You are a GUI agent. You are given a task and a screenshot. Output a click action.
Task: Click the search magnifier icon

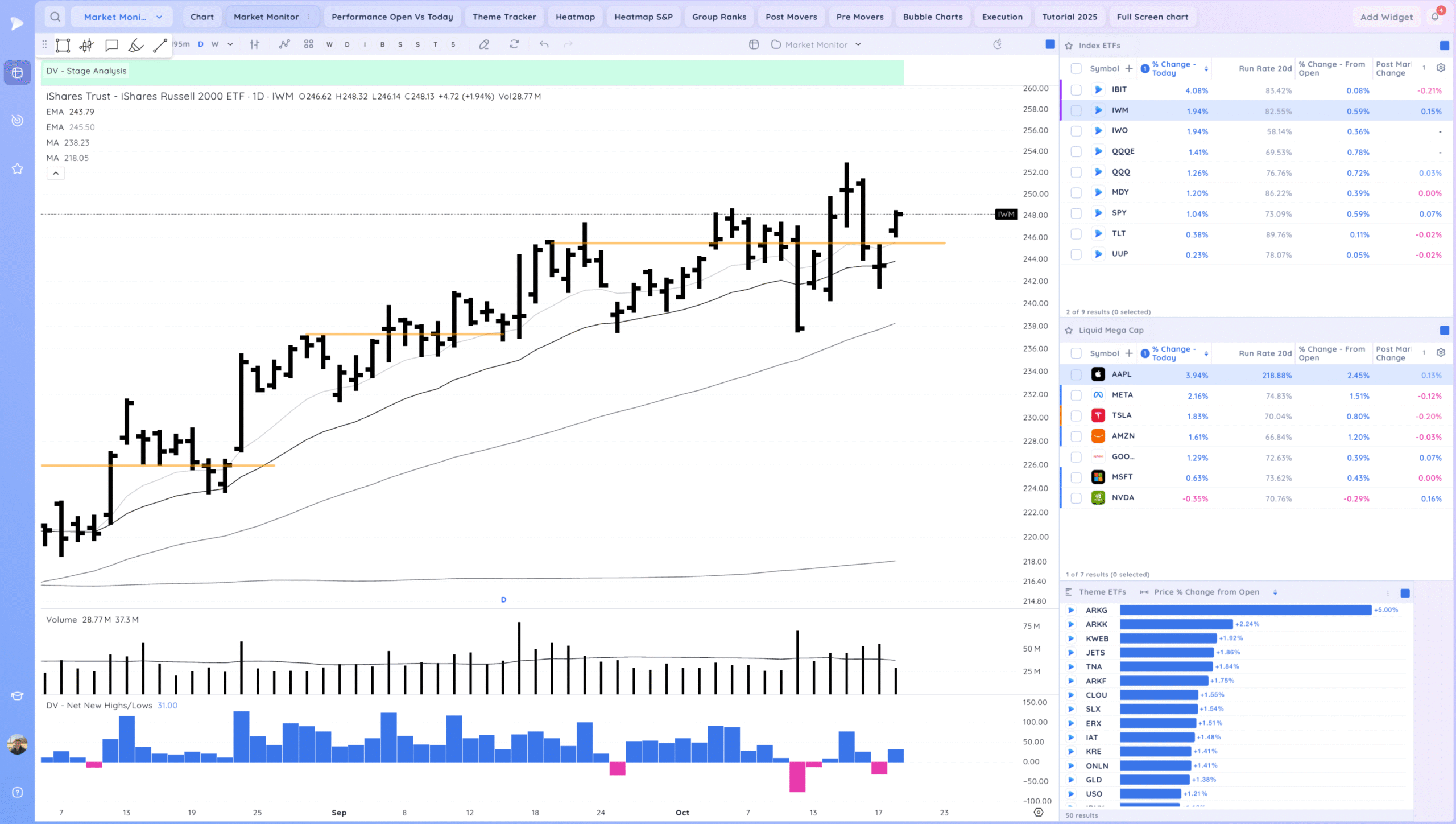tap(55, 17)
